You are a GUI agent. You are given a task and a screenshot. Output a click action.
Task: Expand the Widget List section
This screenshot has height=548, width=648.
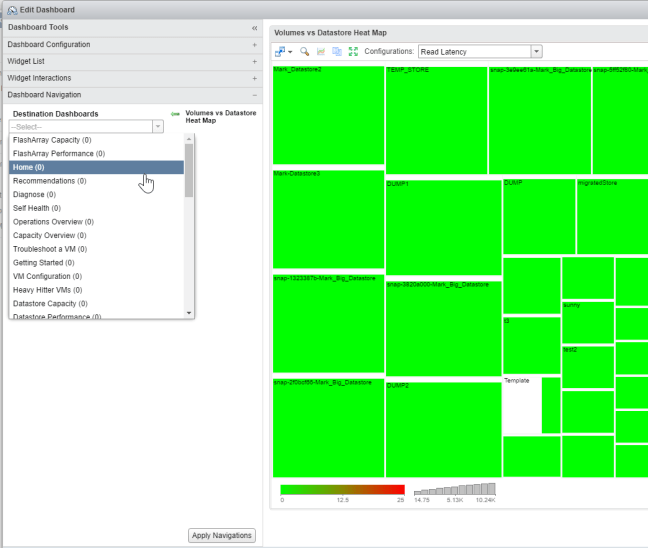tap(254, 62)
